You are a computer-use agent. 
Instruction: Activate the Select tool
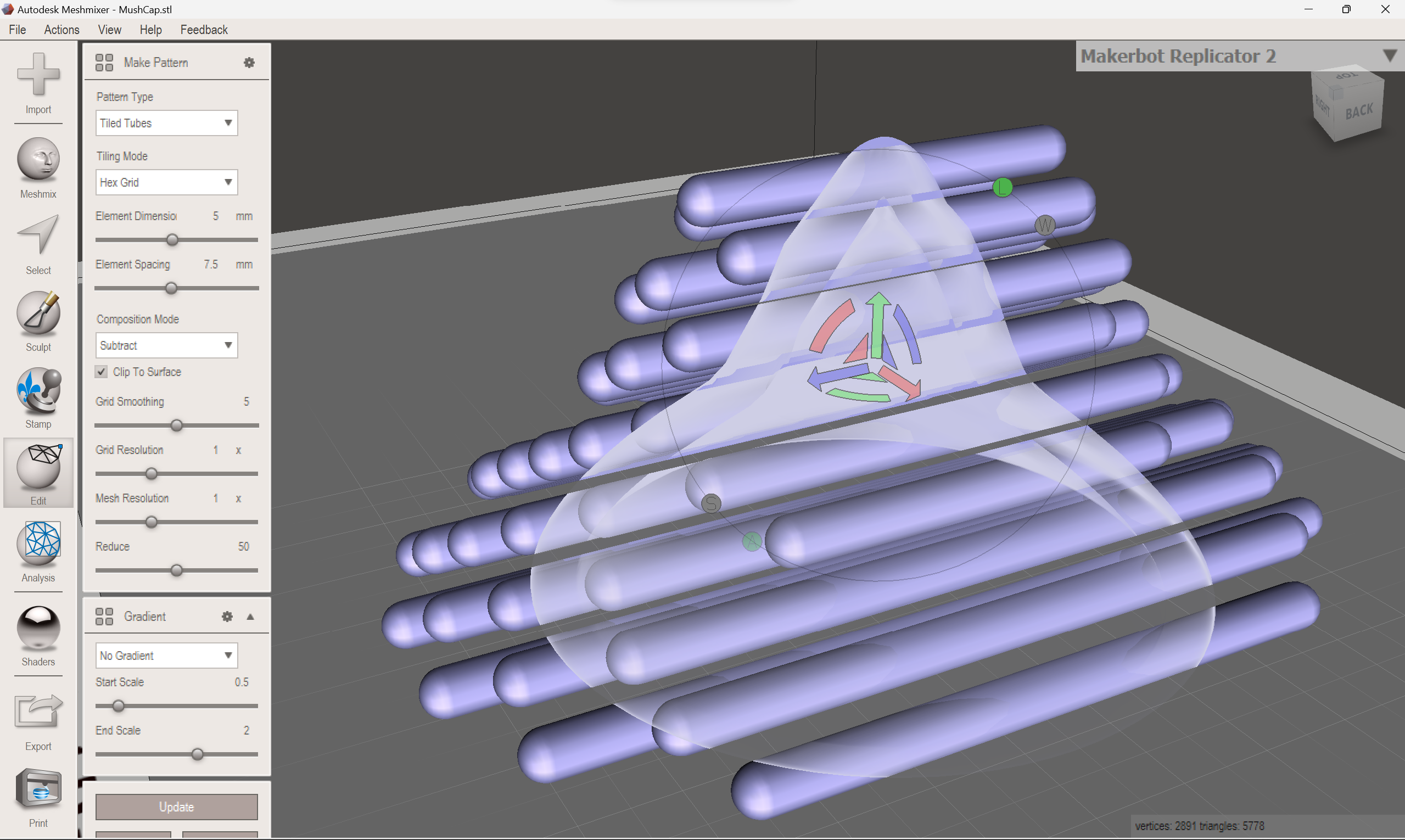38,236
